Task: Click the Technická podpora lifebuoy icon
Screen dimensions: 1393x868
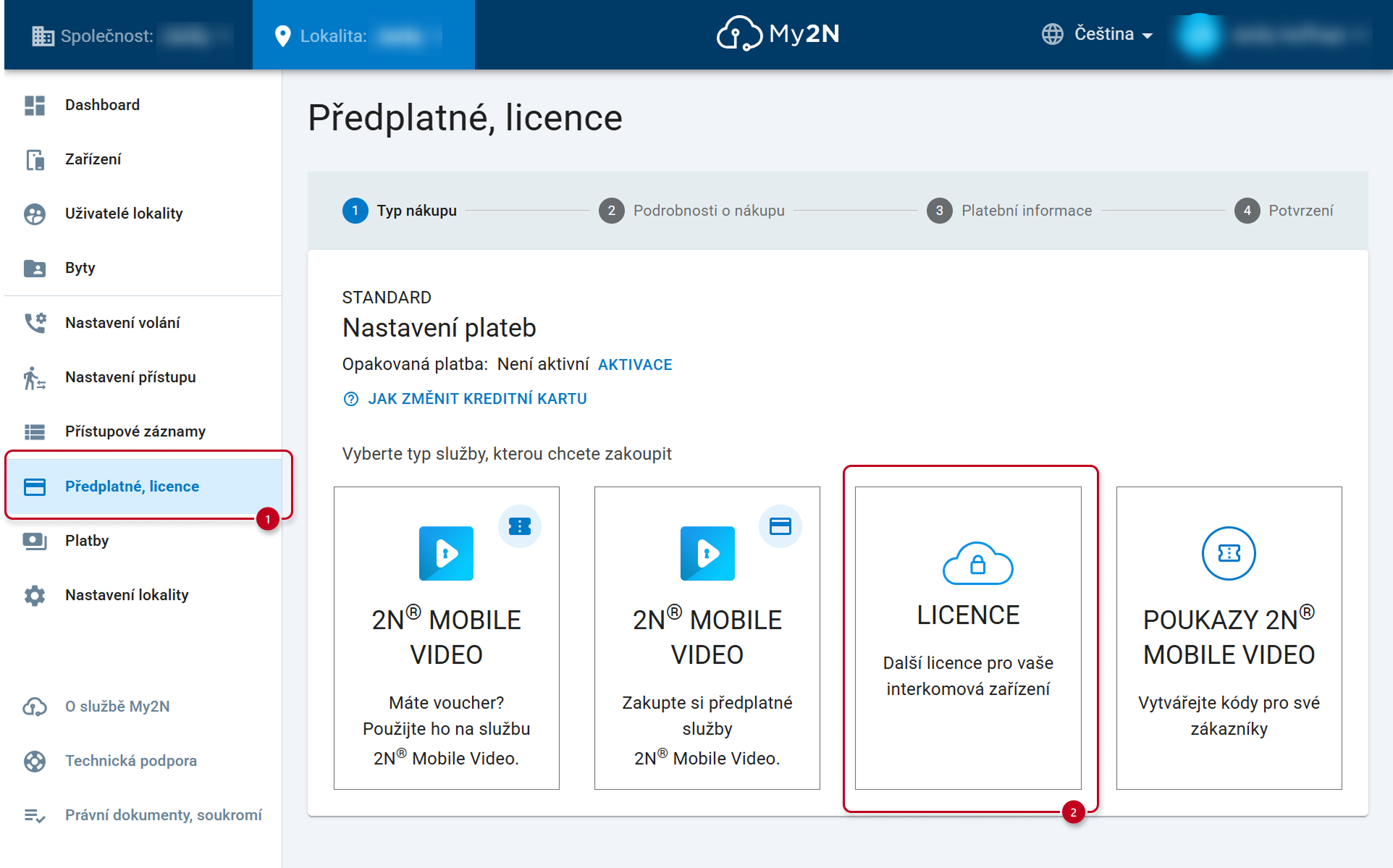Action: coord(35,761)
